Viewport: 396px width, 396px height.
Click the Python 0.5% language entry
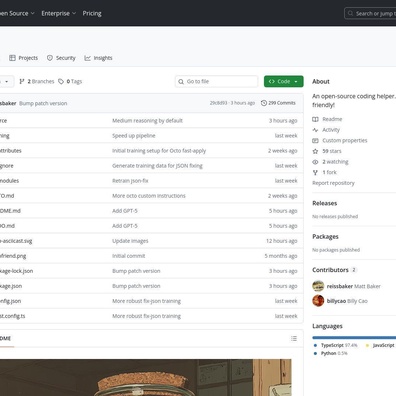330,353
